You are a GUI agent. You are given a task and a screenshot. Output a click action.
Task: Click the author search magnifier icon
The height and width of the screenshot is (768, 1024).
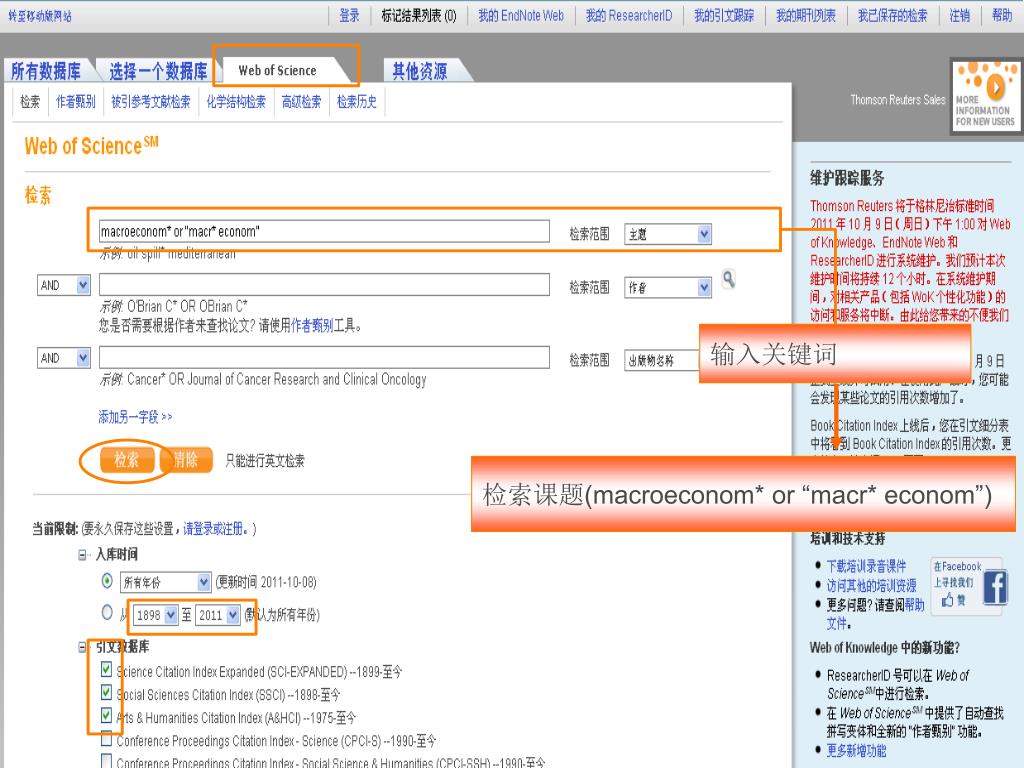729,280
